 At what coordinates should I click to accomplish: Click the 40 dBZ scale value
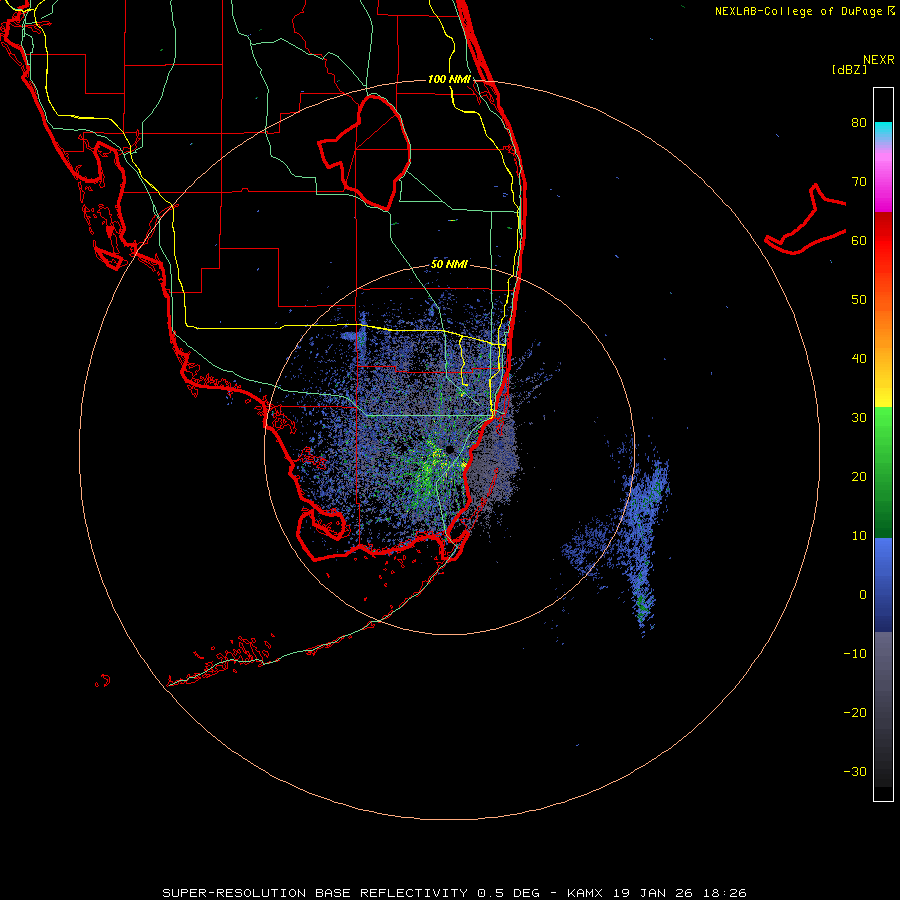[x=859, y=359]
